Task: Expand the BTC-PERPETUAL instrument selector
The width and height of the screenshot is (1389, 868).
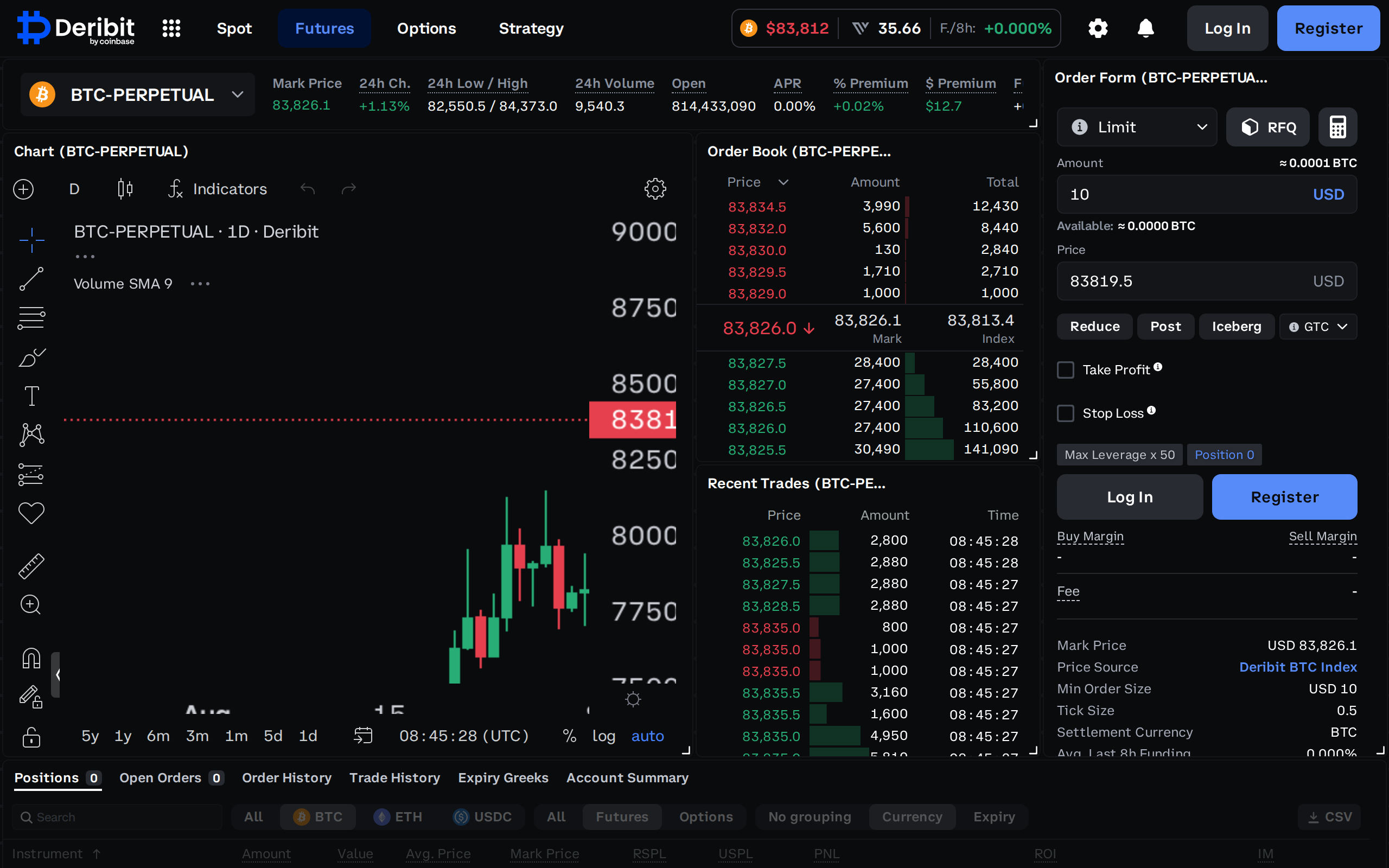Action: pos(138,94)
